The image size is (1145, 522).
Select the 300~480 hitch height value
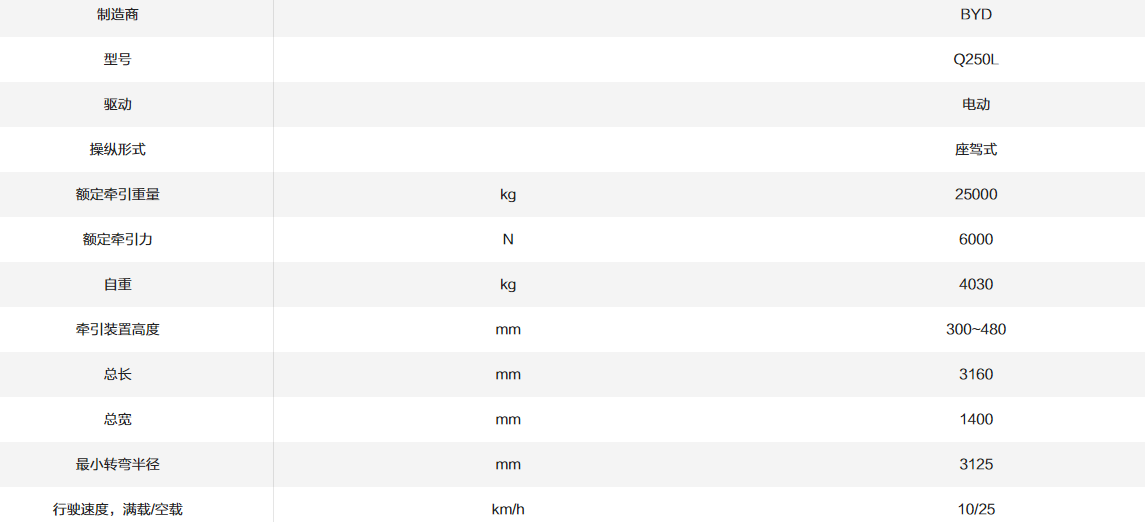[x=975, y=330]
